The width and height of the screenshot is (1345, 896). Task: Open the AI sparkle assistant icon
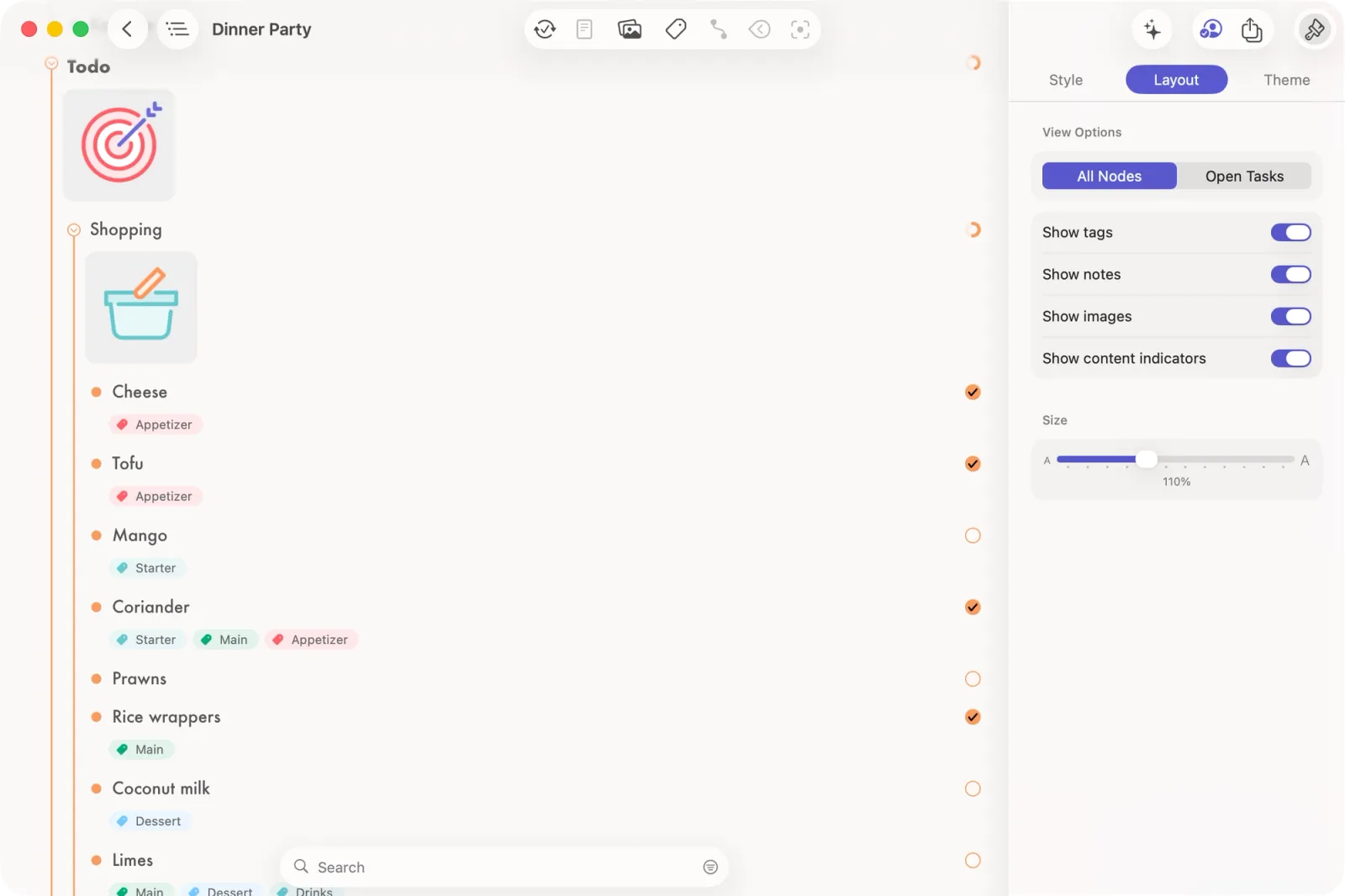[1152, 30]
